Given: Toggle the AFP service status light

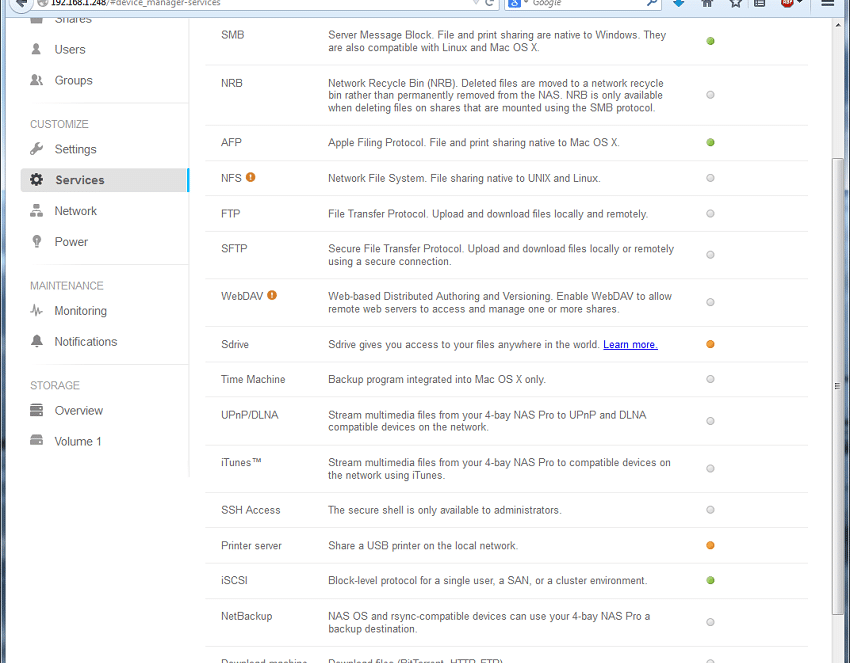Looking at the screenshot, I should point(710,143).
